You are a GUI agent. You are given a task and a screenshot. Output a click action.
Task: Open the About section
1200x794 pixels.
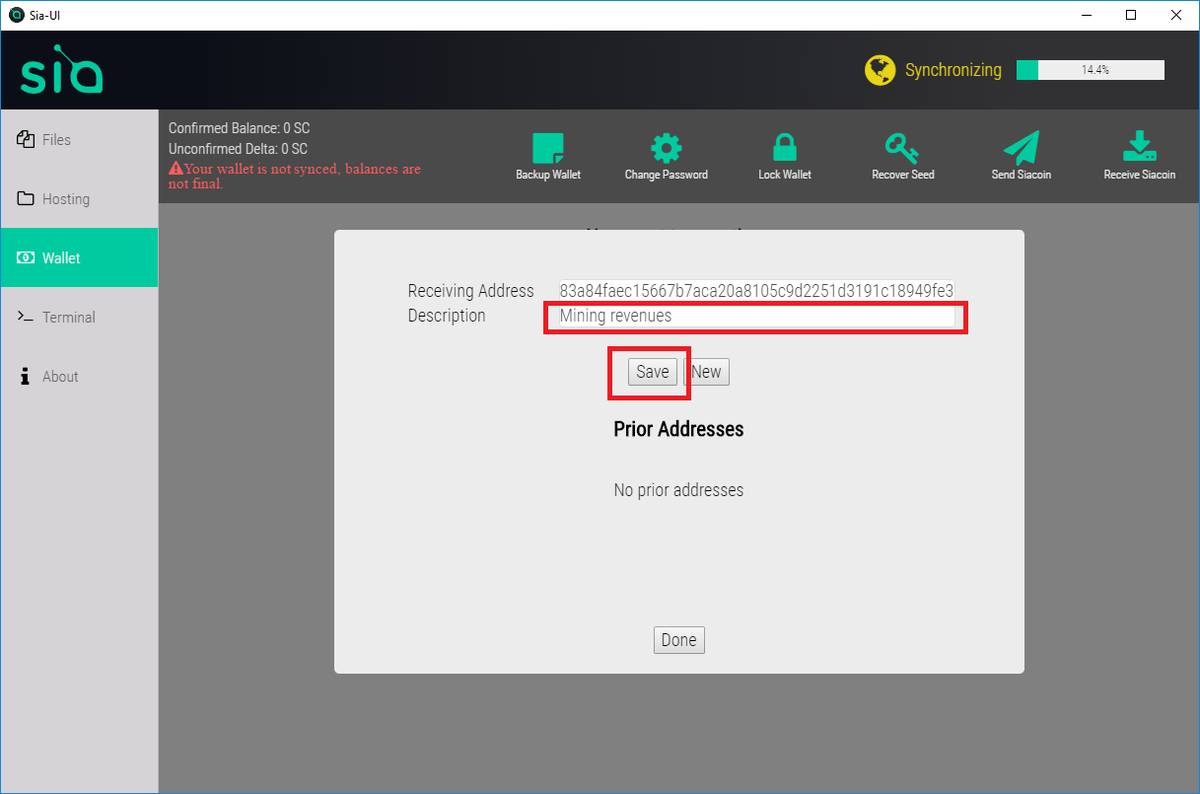pos(60,376)
